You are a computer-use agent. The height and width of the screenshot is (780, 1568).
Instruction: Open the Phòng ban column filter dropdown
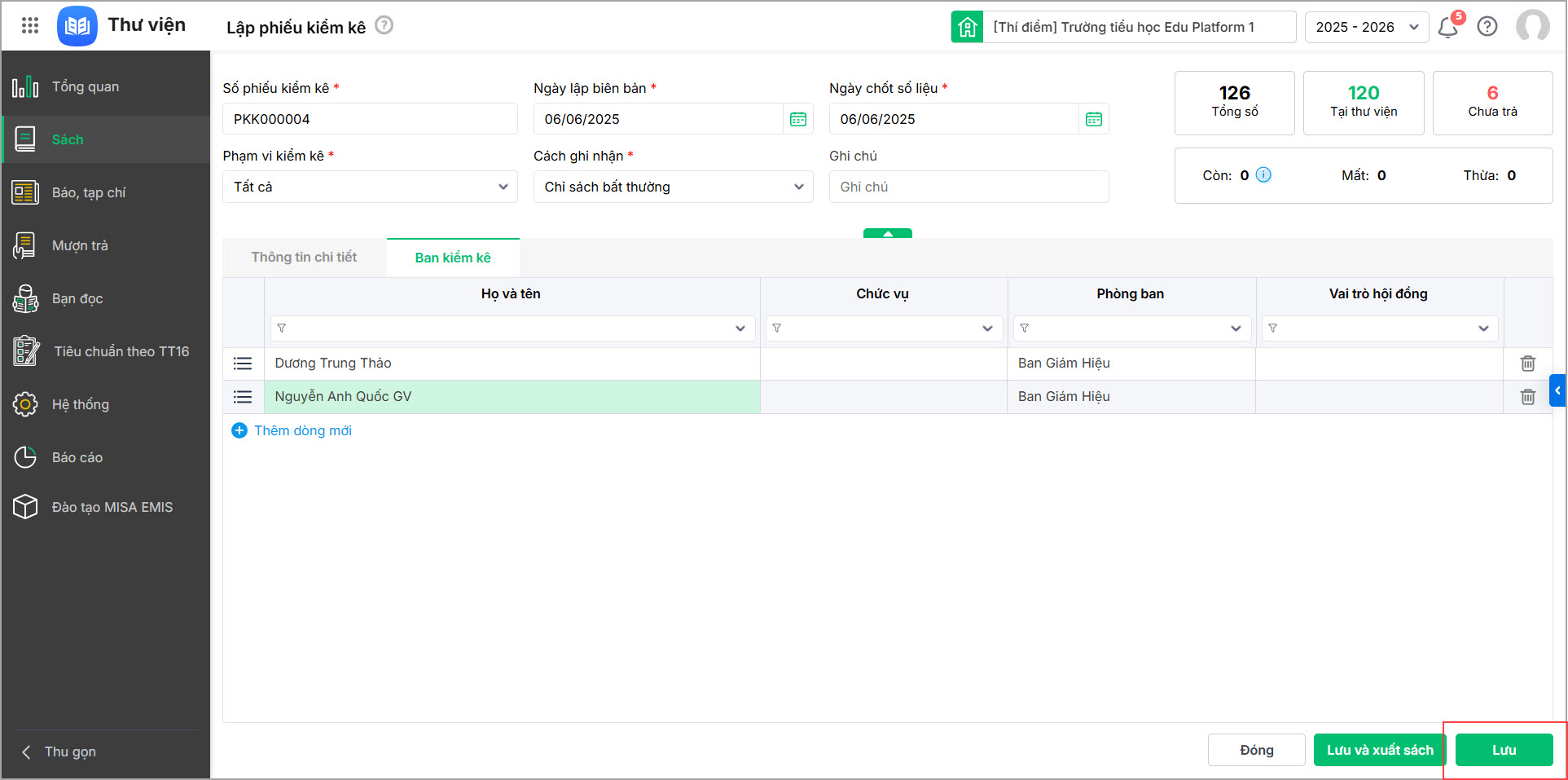click(x=1236, y=328)
